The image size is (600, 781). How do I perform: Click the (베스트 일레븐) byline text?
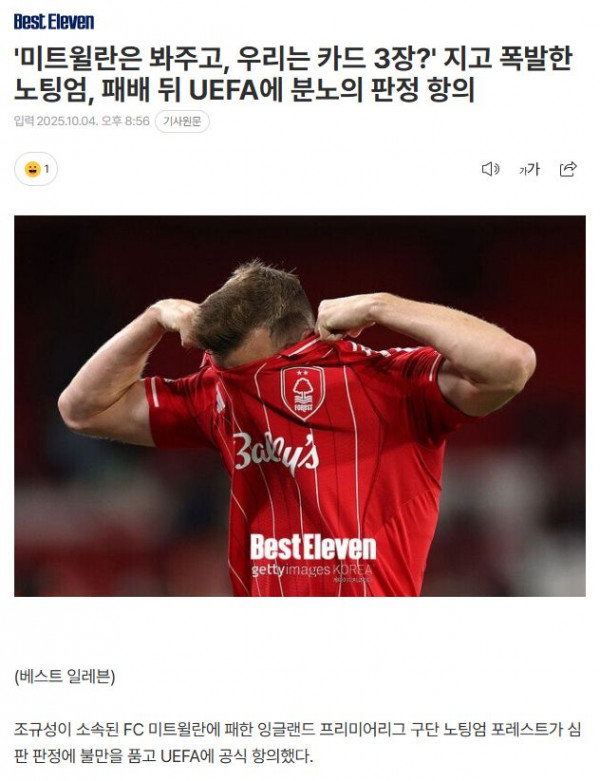point(65,676)
